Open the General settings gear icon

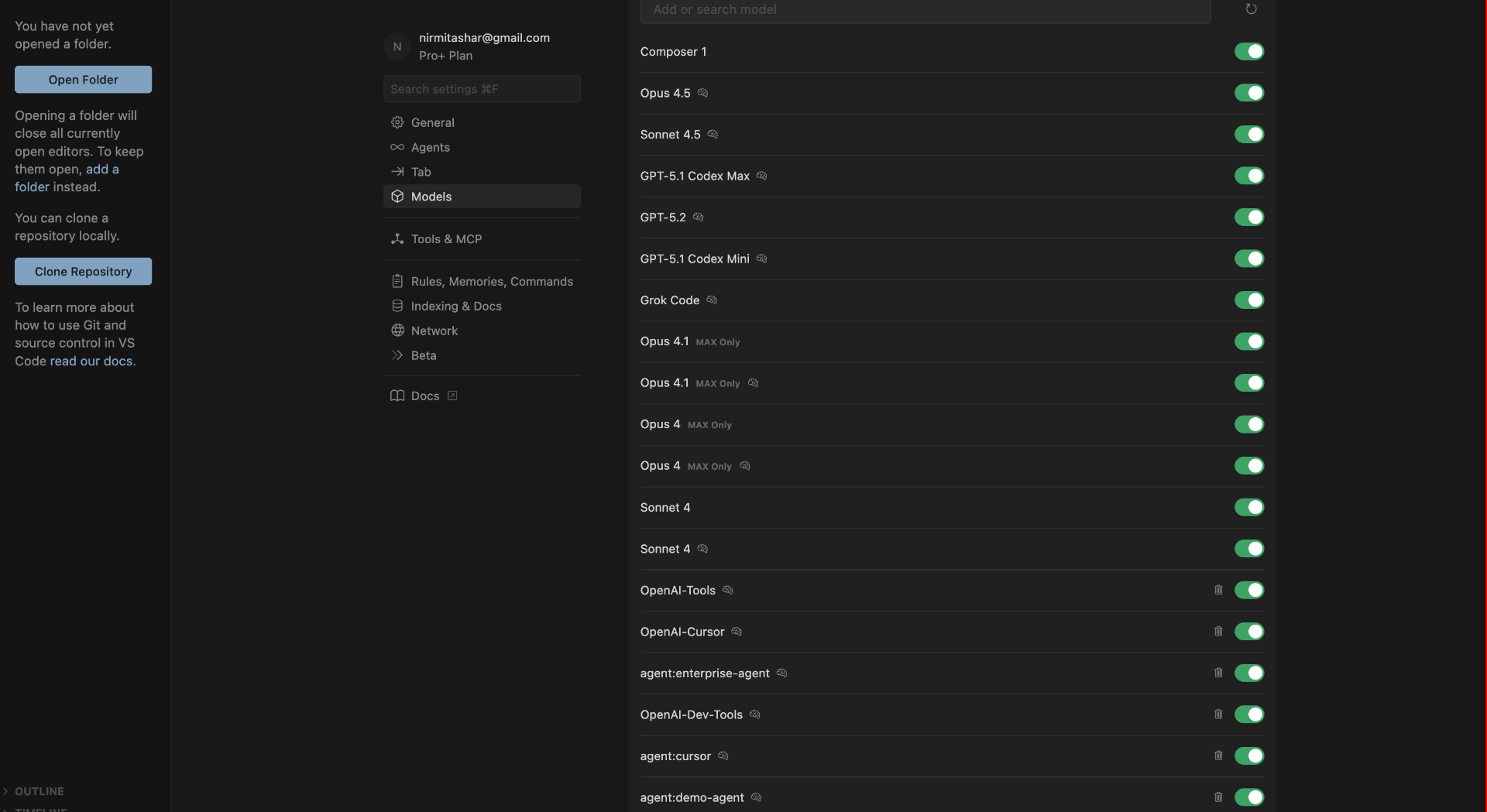coord(397,122)
